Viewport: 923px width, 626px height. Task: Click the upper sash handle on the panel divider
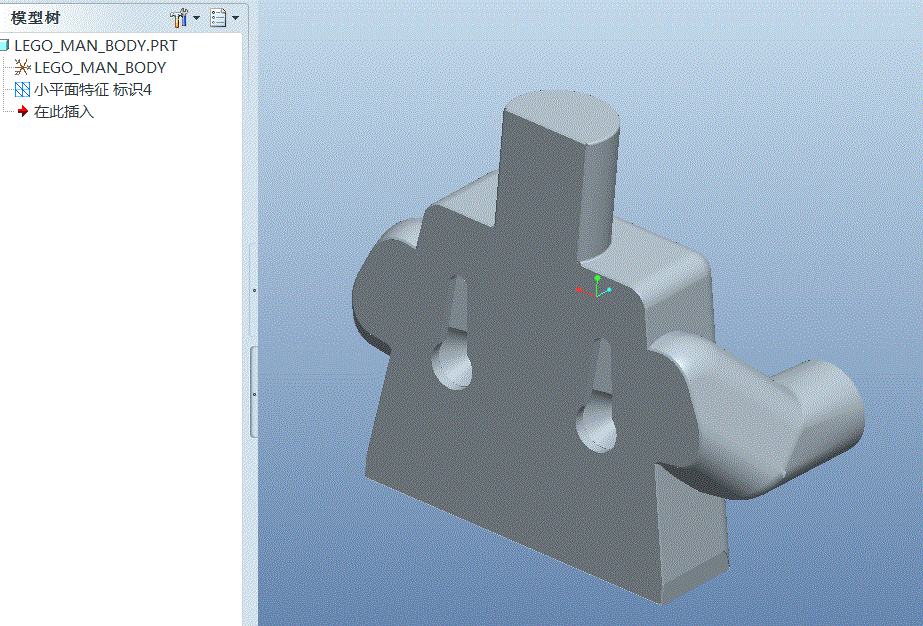(254, 290)
